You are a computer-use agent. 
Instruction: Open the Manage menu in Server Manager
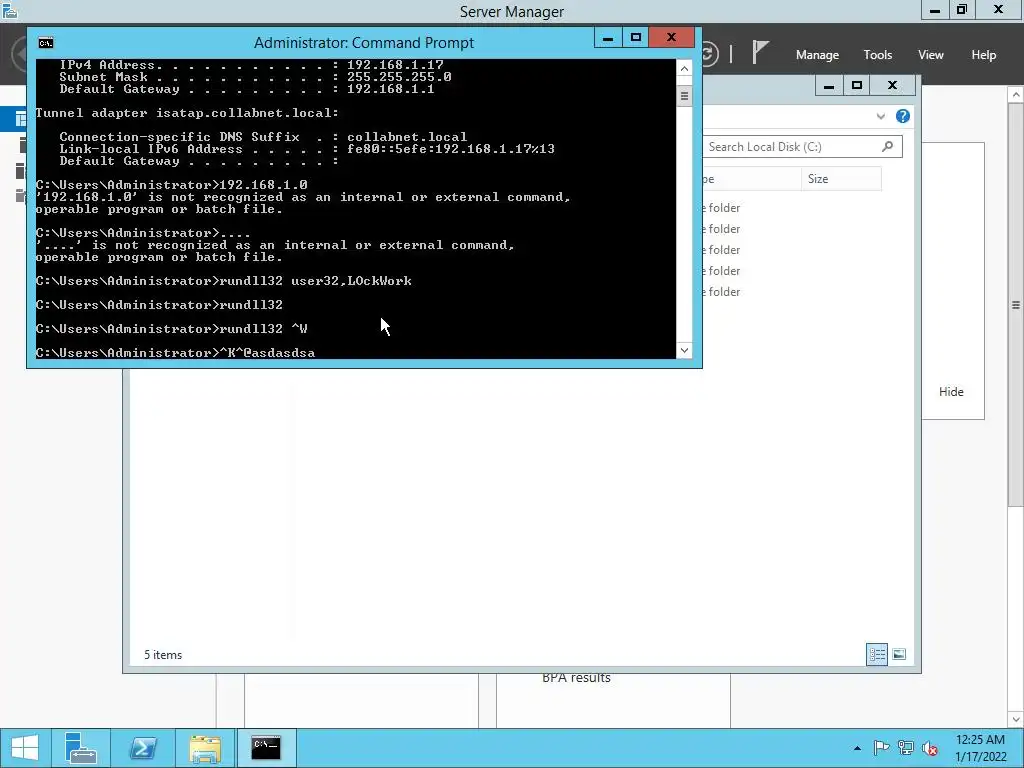817,55
